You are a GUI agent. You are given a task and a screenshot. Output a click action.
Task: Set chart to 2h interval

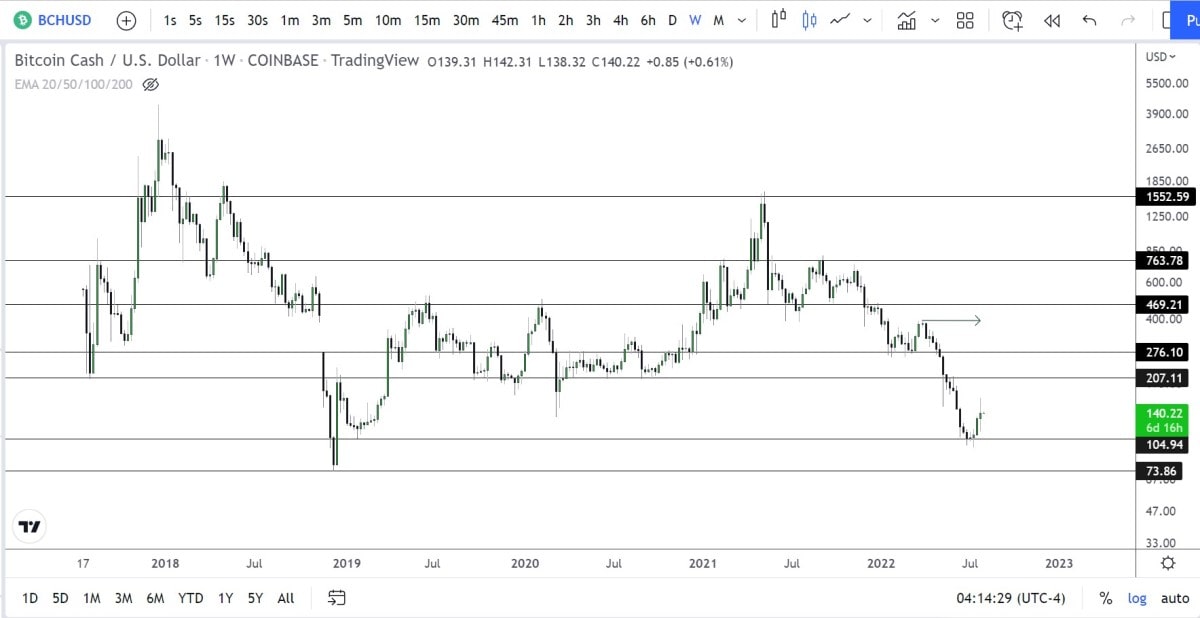coord(566,20)
